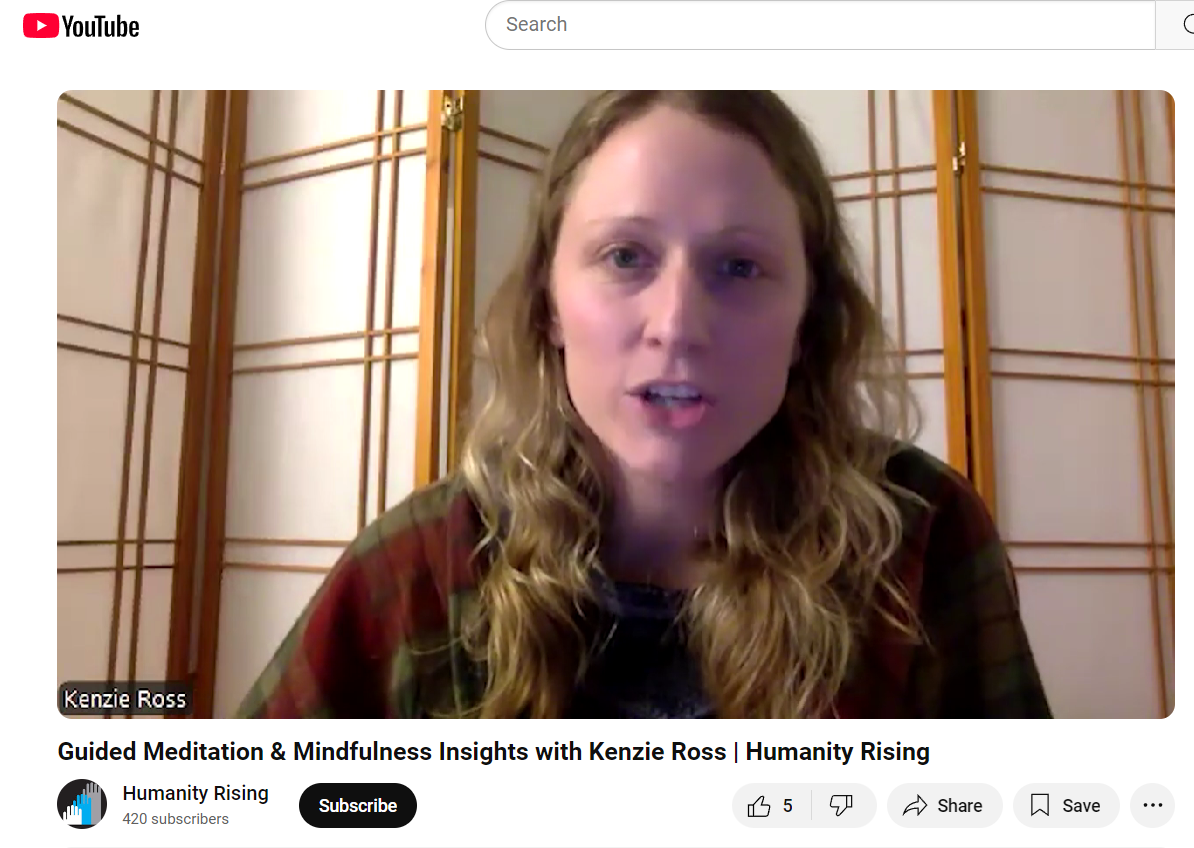Click the Share button label

pyautogui.click(x=959, y=805)
